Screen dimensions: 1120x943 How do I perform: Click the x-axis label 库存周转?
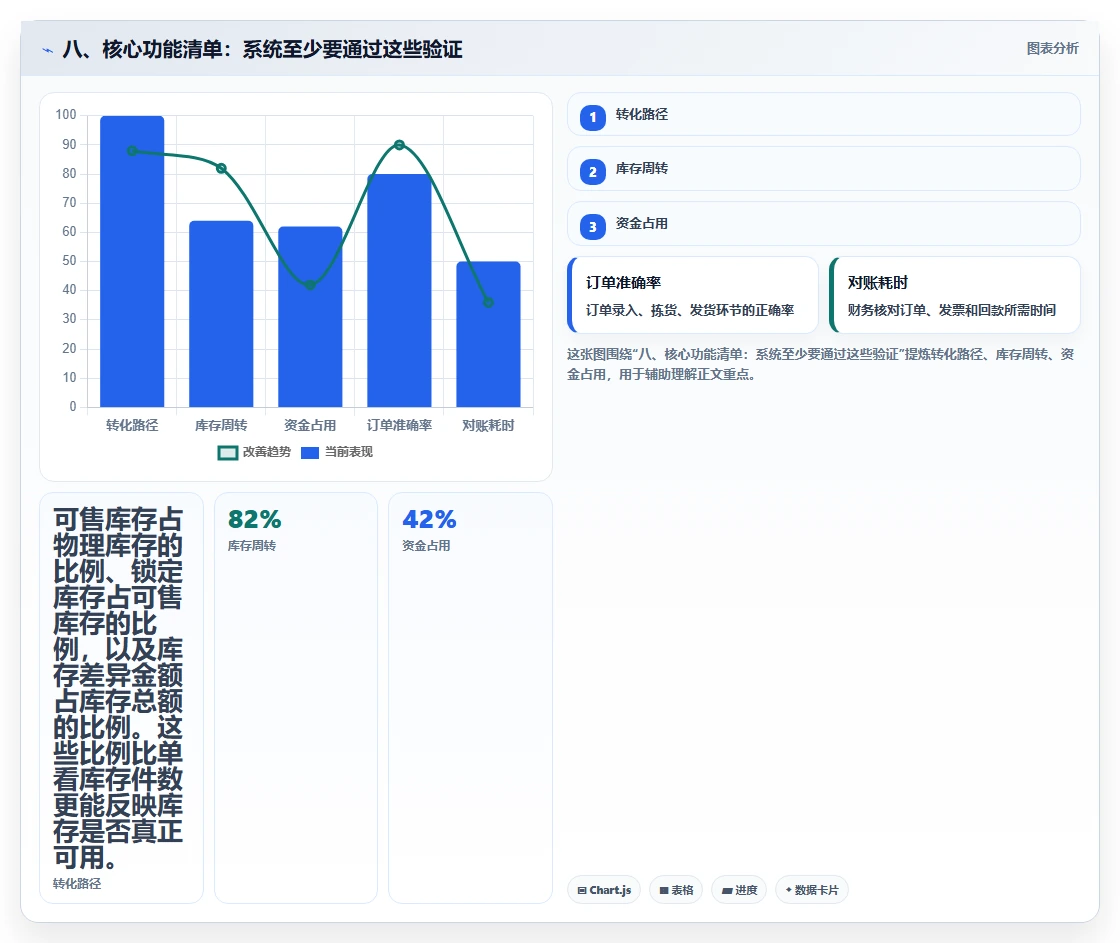click(221, 426)
